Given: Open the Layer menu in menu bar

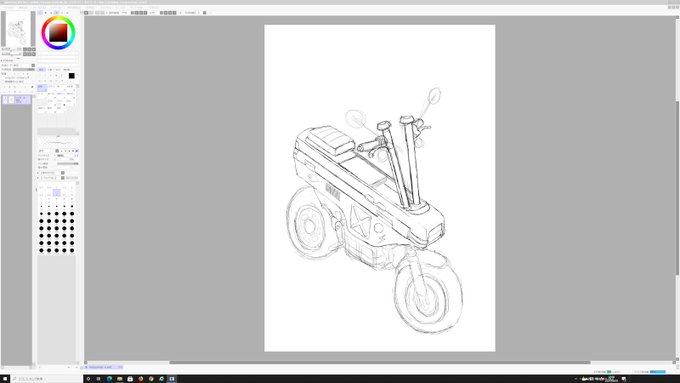Looking at the screenshot, I should pyautogui.click(x=56, y=7).
